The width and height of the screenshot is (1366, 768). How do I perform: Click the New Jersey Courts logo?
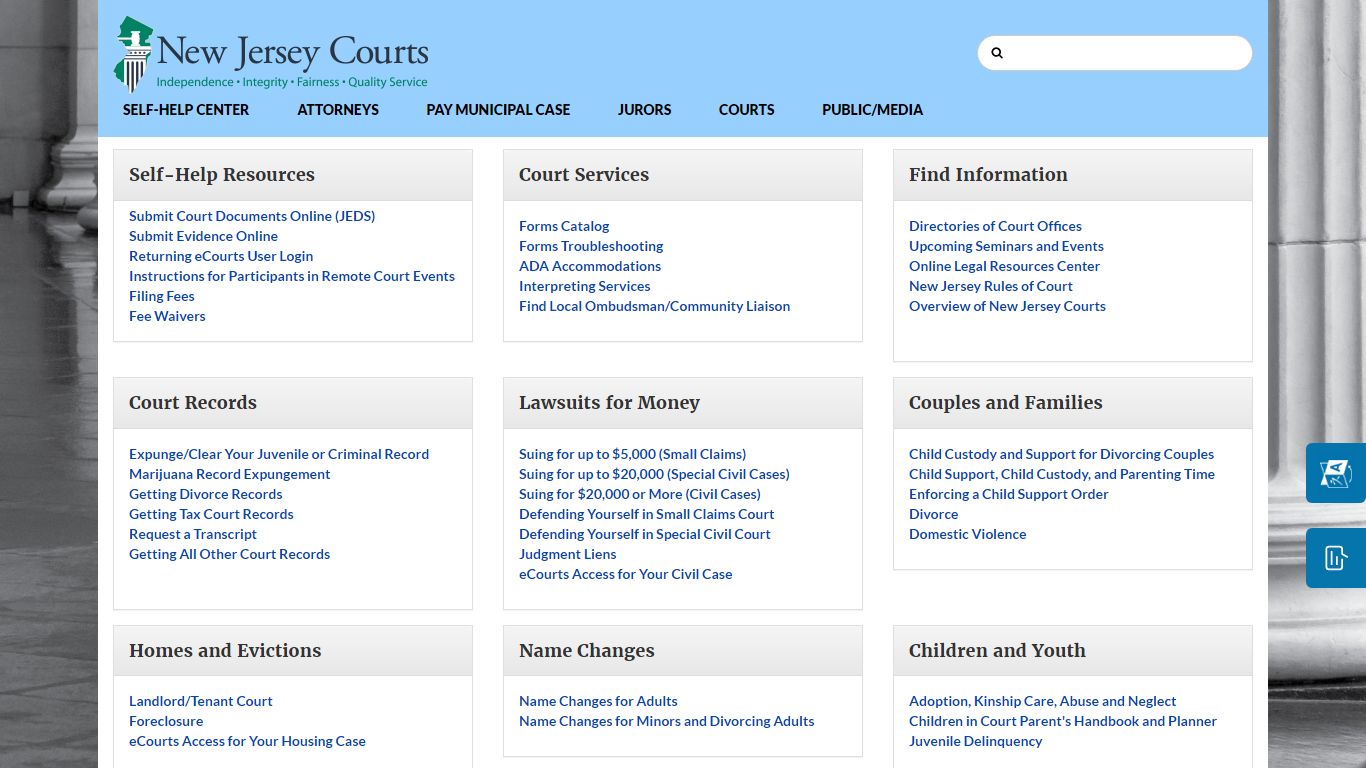point(271,54)
